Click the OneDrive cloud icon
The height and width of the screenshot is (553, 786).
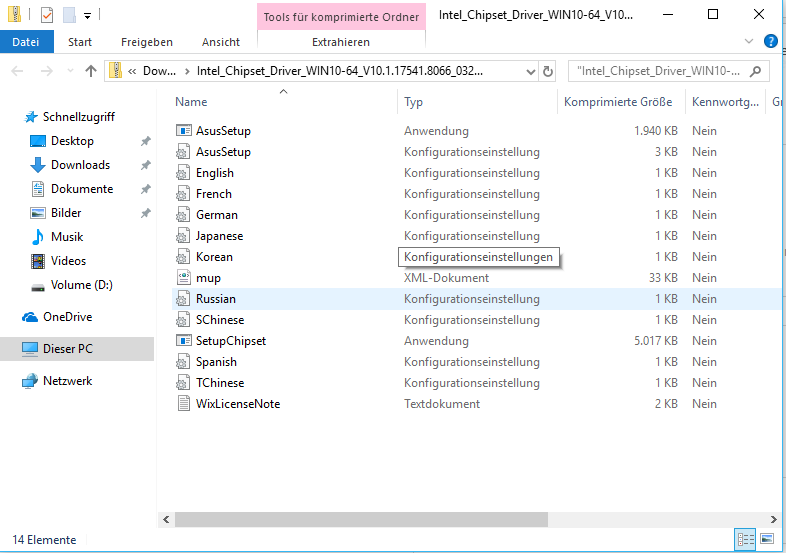[30, 317]
